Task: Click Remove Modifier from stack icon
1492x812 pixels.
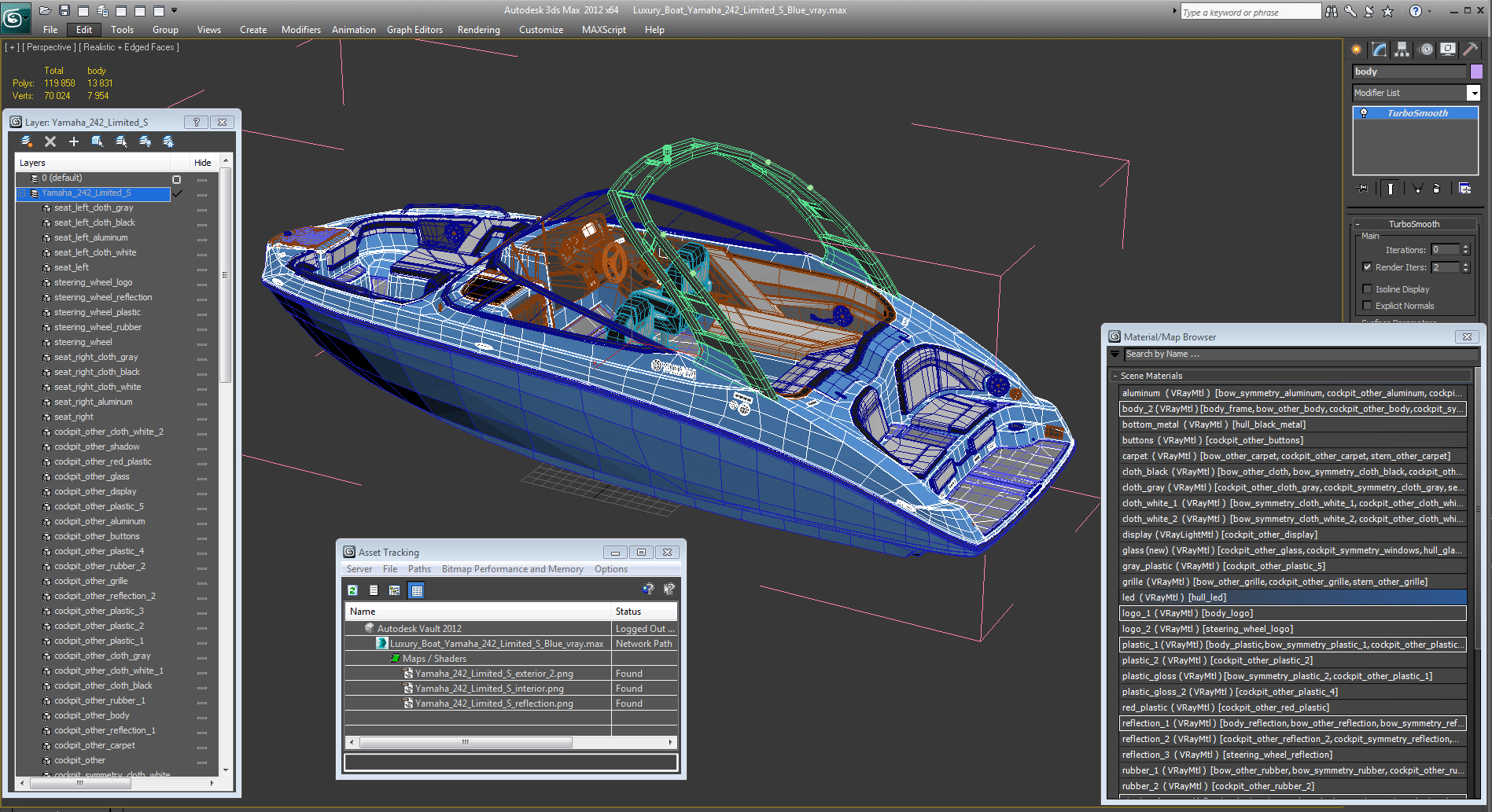Action: pos(1436,189)
